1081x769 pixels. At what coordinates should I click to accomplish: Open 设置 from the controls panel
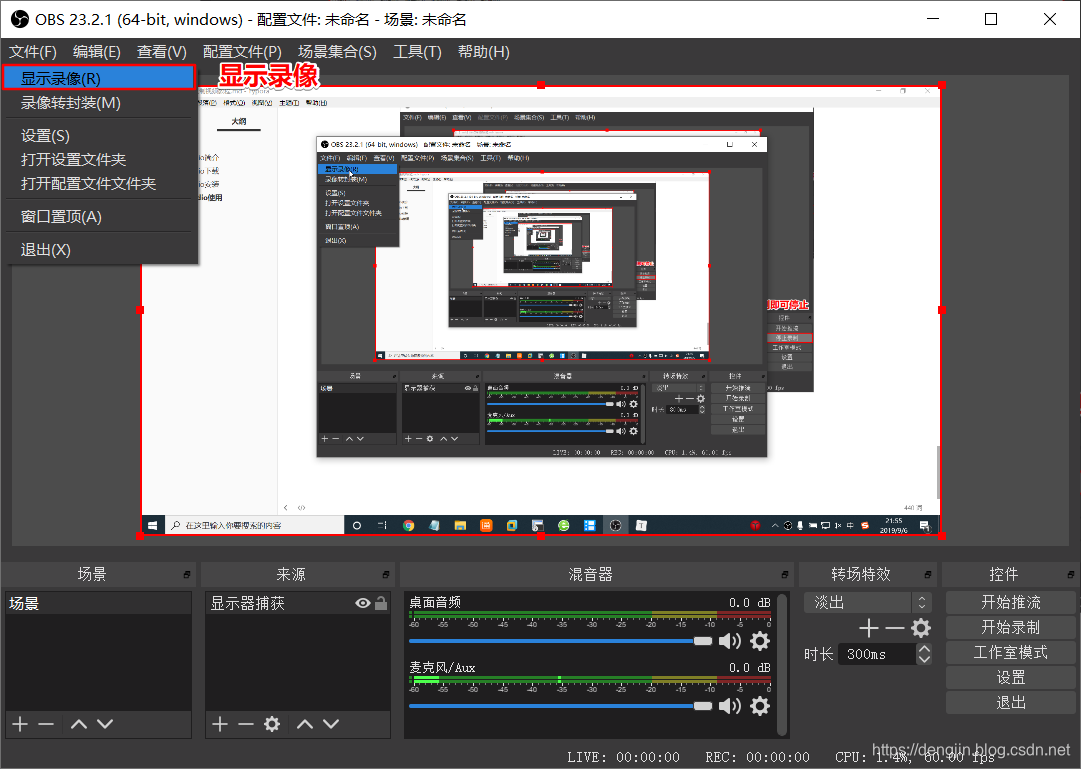[x=1011, y=677]
